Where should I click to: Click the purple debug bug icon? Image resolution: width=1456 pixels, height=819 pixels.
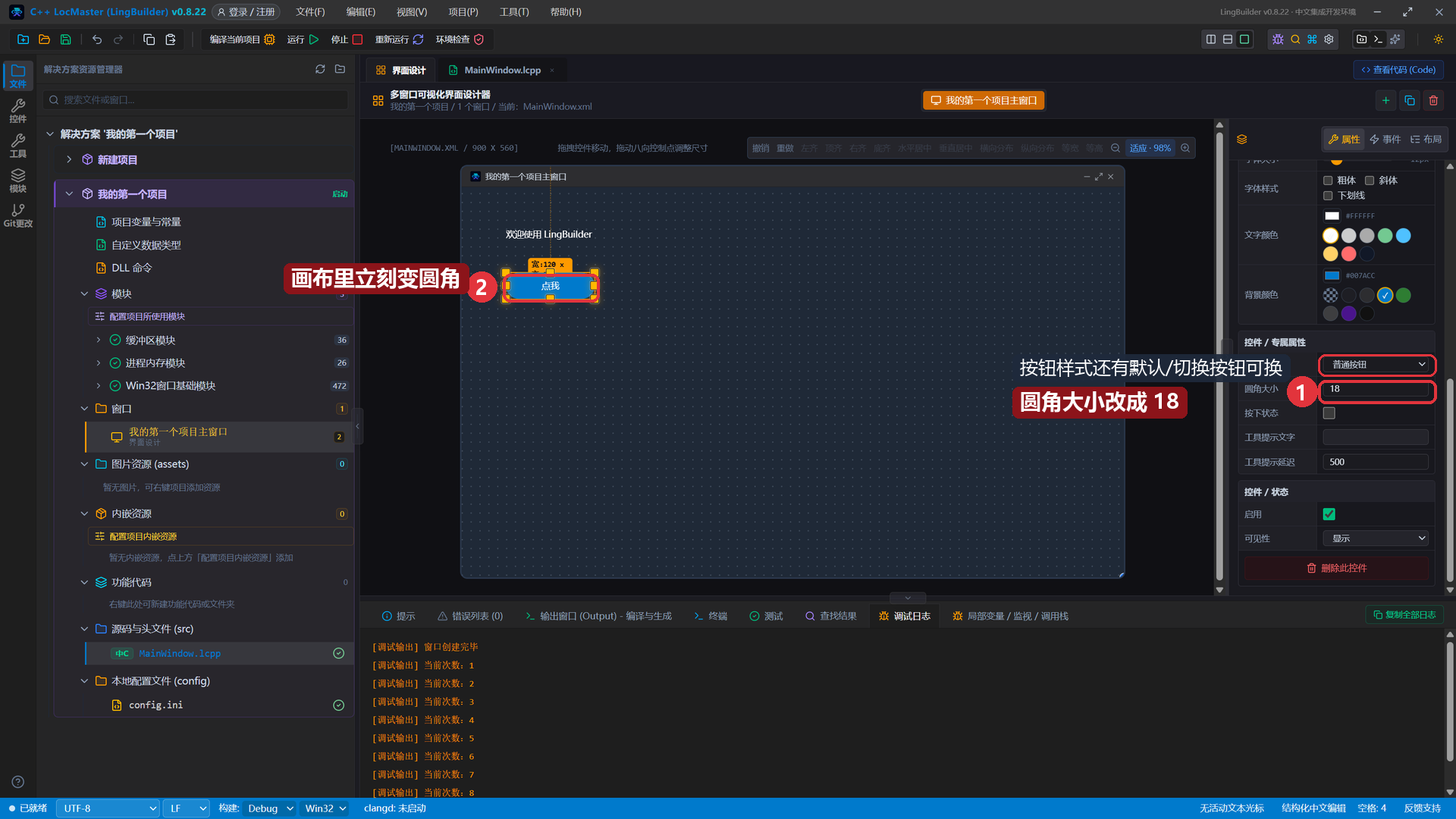click(x=1278, y=39)
